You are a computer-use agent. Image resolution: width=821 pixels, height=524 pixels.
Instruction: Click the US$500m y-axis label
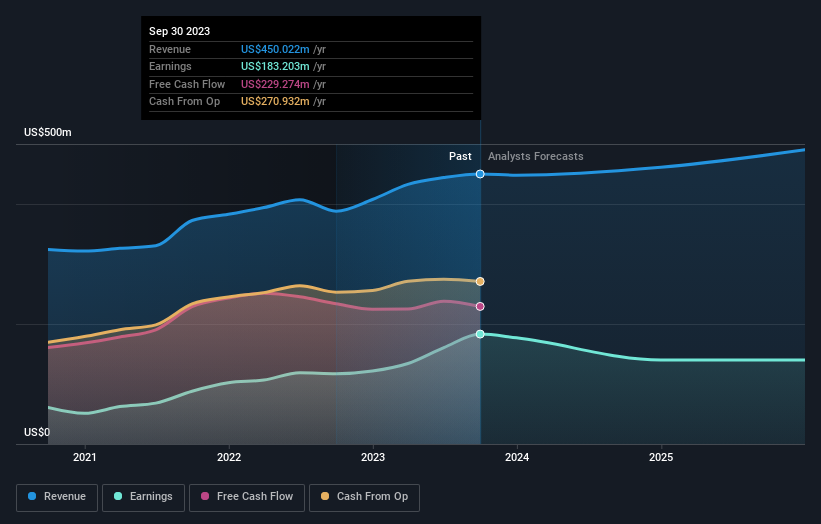click(48, 132)
